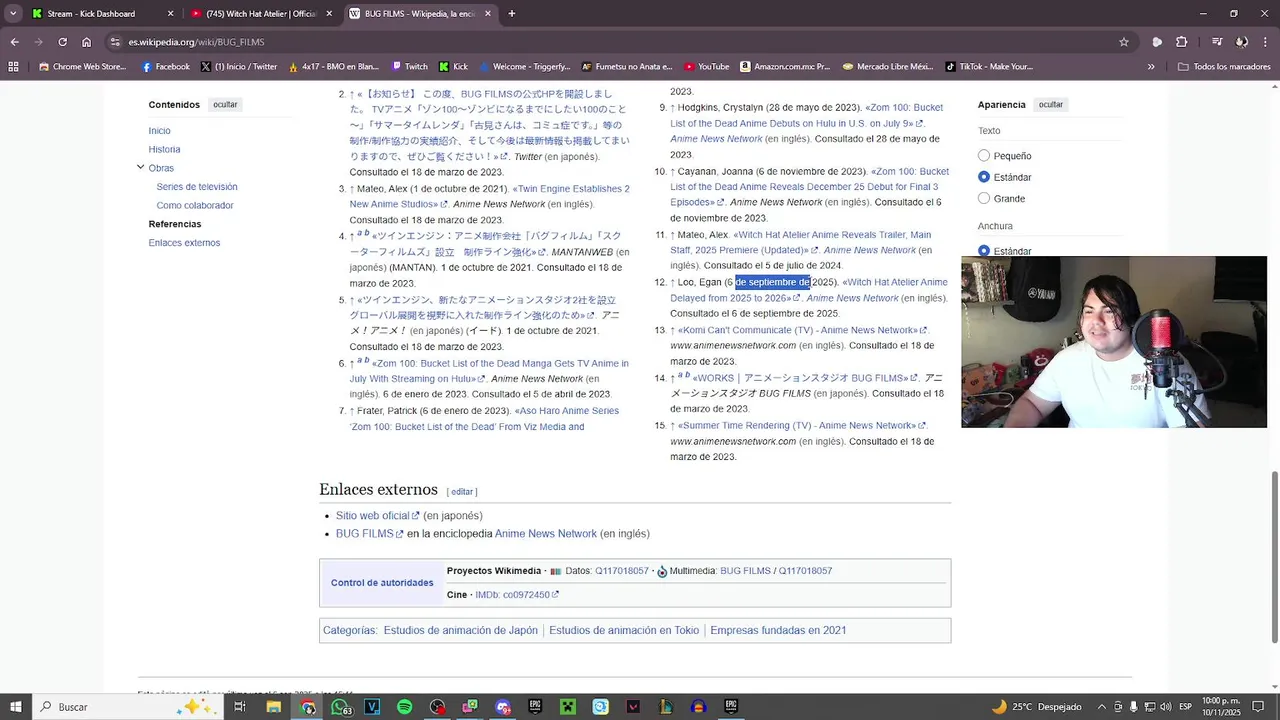1280x720 pixels.
Task: Open the Twitch bookmark
Action: [410, 67]
